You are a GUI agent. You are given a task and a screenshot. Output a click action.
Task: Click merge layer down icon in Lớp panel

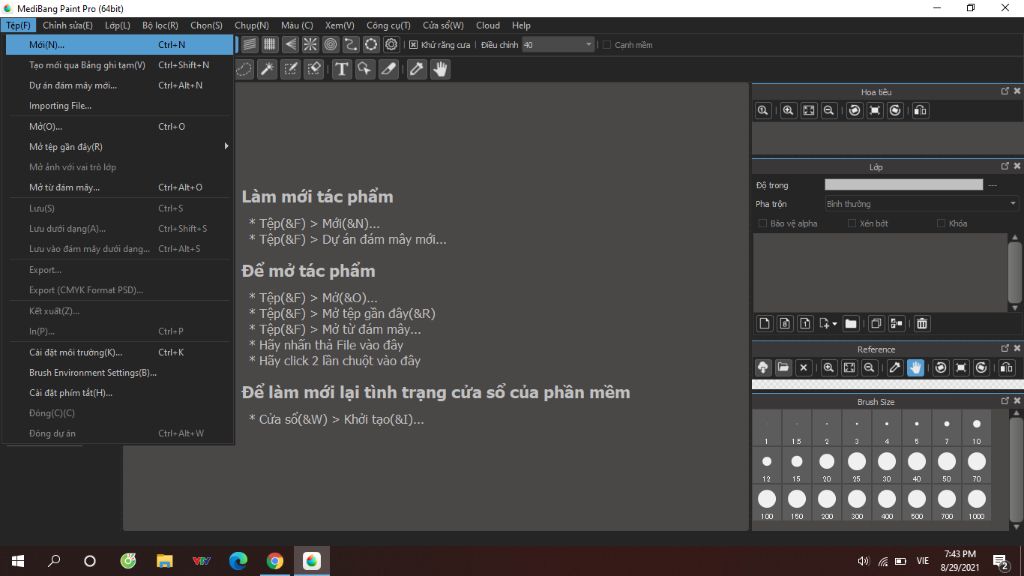(897, 323)
